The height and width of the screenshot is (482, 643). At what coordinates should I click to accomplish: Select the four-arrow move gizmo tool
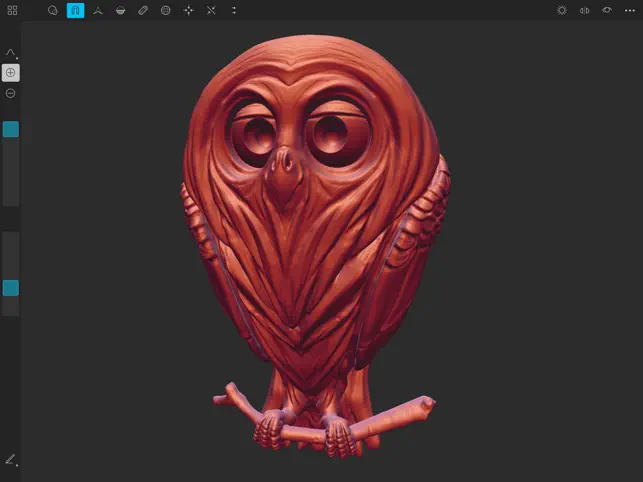[188, 10]
